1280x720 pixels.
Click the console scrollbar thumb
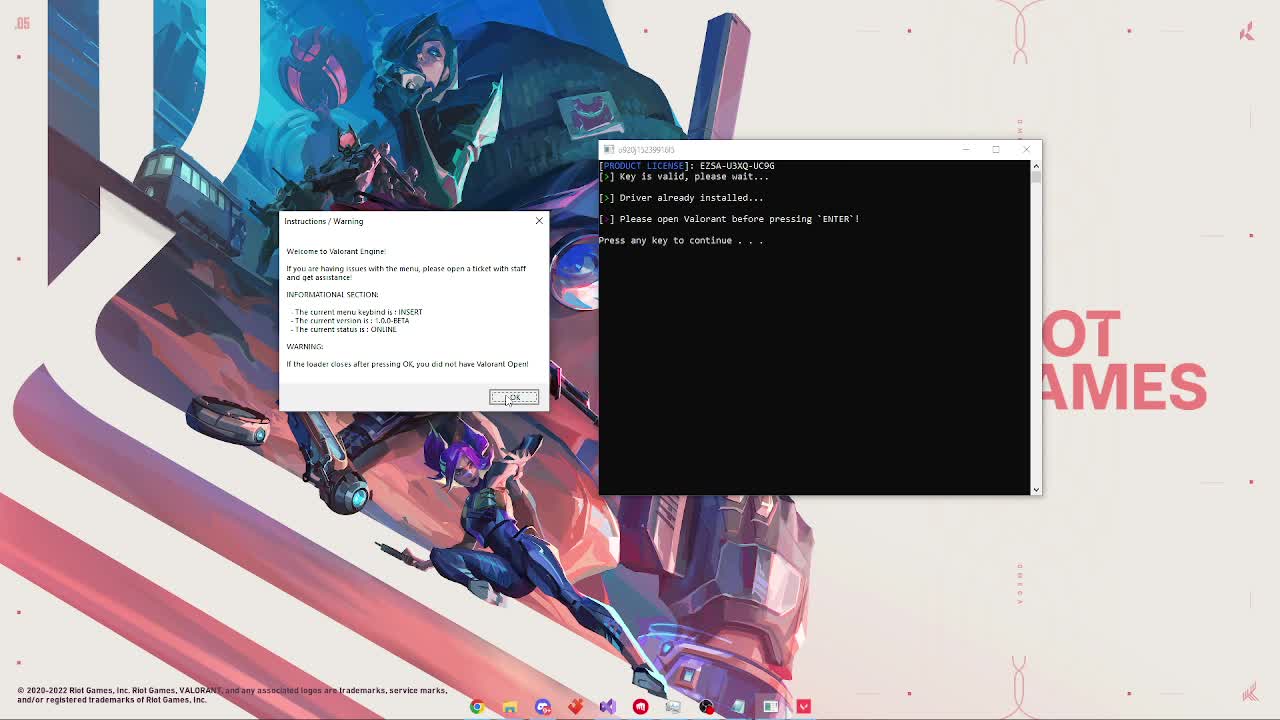click(1036, 178)
